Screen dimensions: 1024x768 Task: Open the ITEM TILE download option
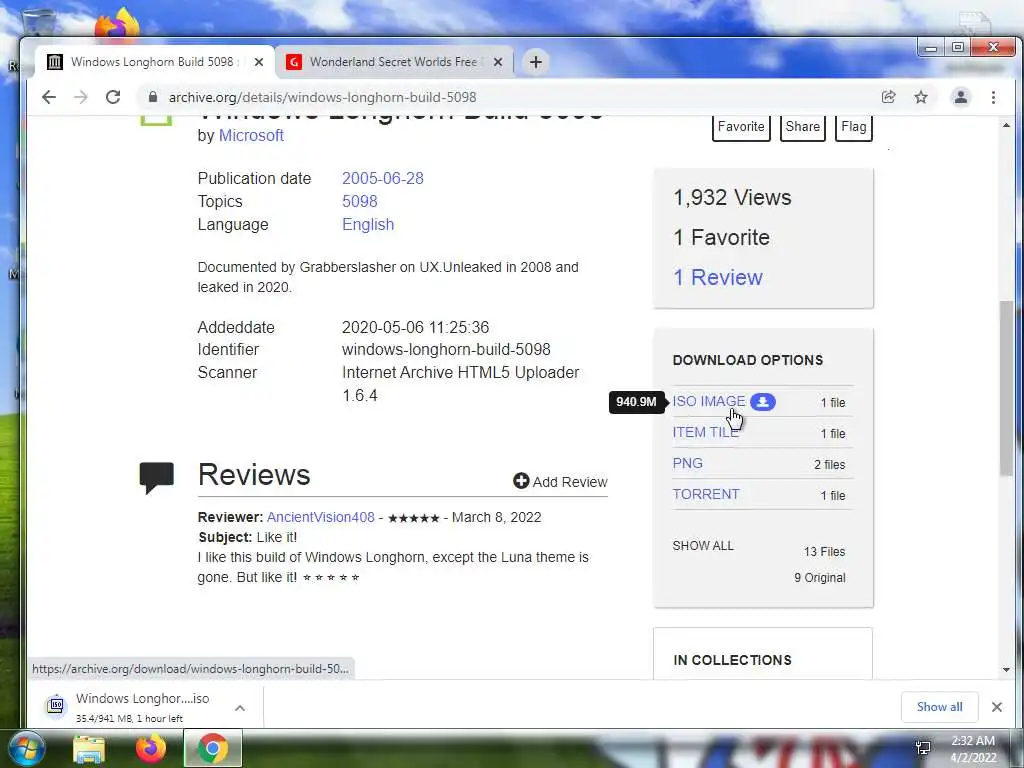(x=705, y=432)
